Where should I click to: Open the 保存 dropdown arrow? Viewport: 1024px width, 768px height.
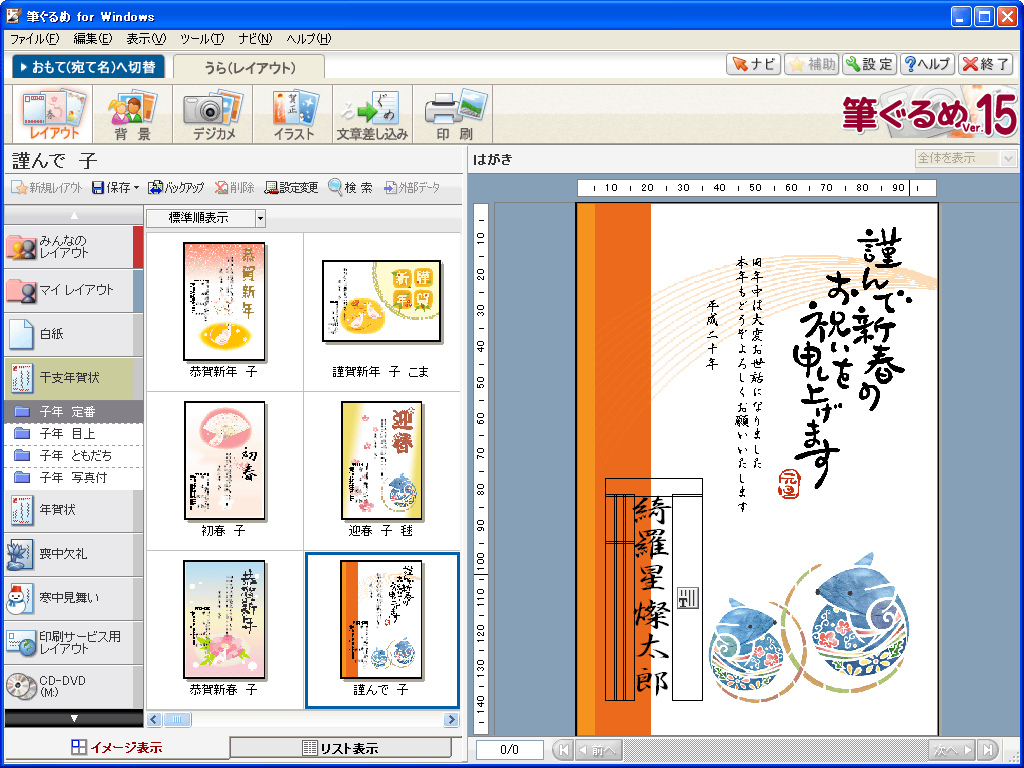coord(136,188)
